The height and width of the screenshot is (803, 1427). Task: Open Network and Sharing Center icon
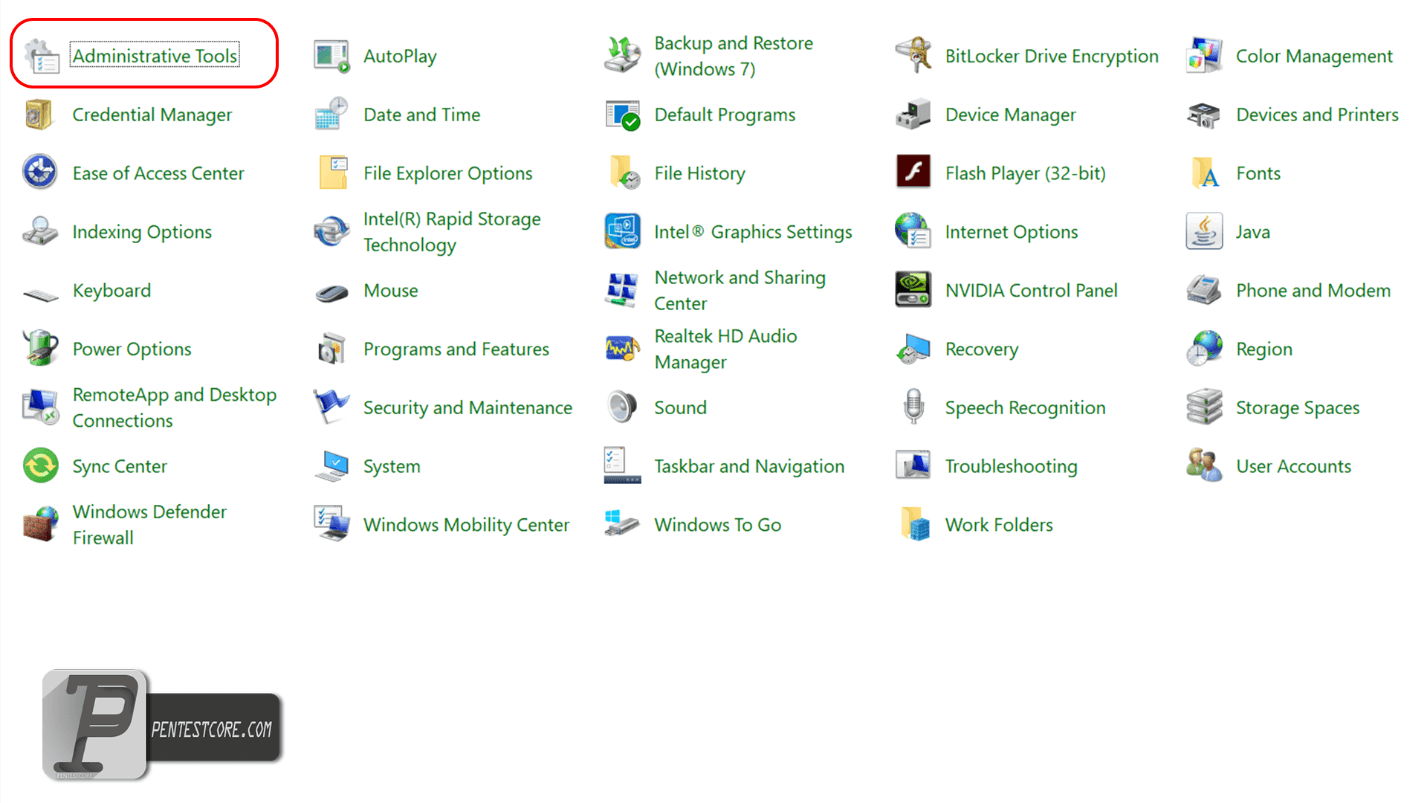click(623, 291)
